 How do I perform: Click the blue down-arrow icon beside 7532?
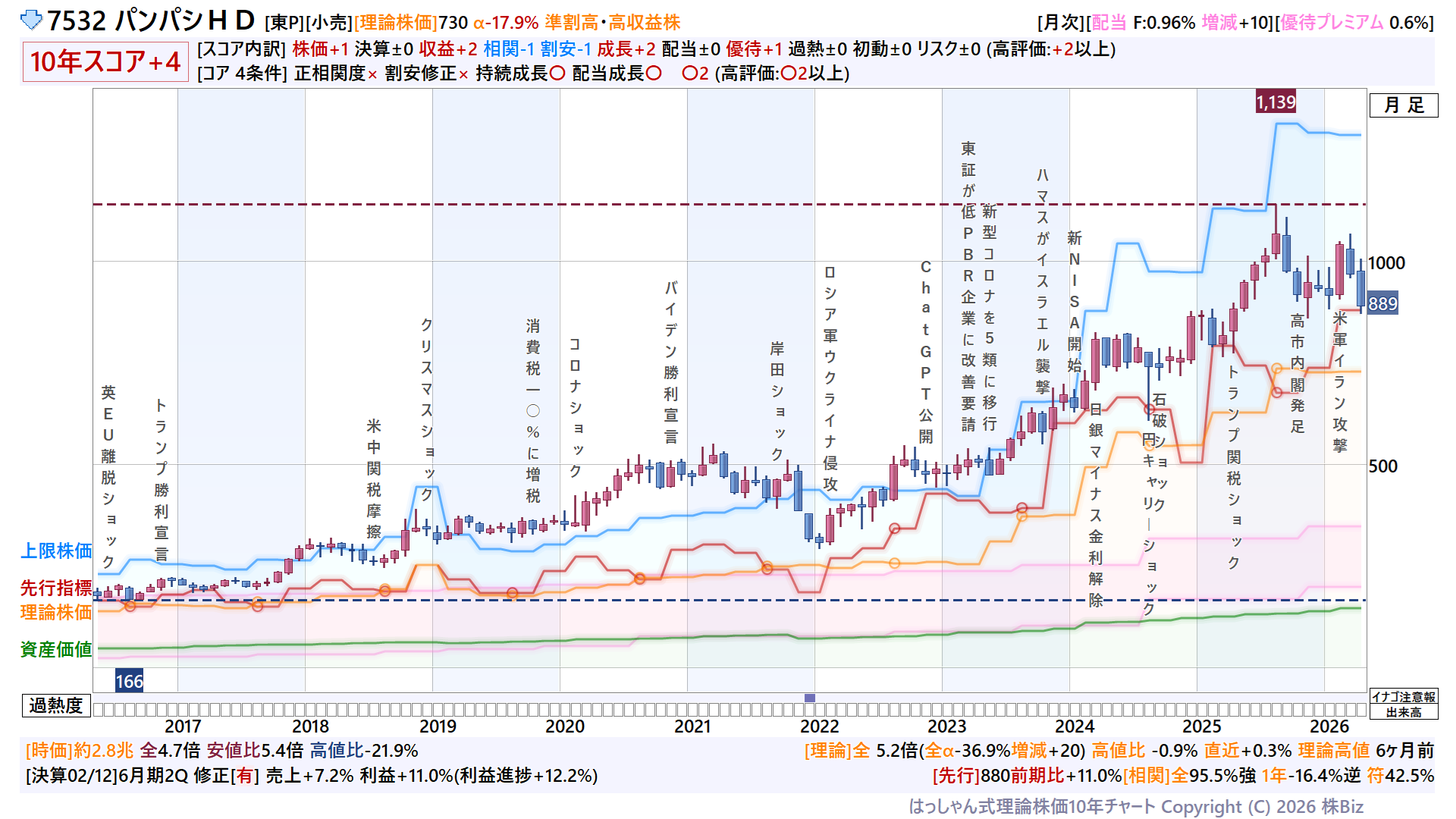31,20
